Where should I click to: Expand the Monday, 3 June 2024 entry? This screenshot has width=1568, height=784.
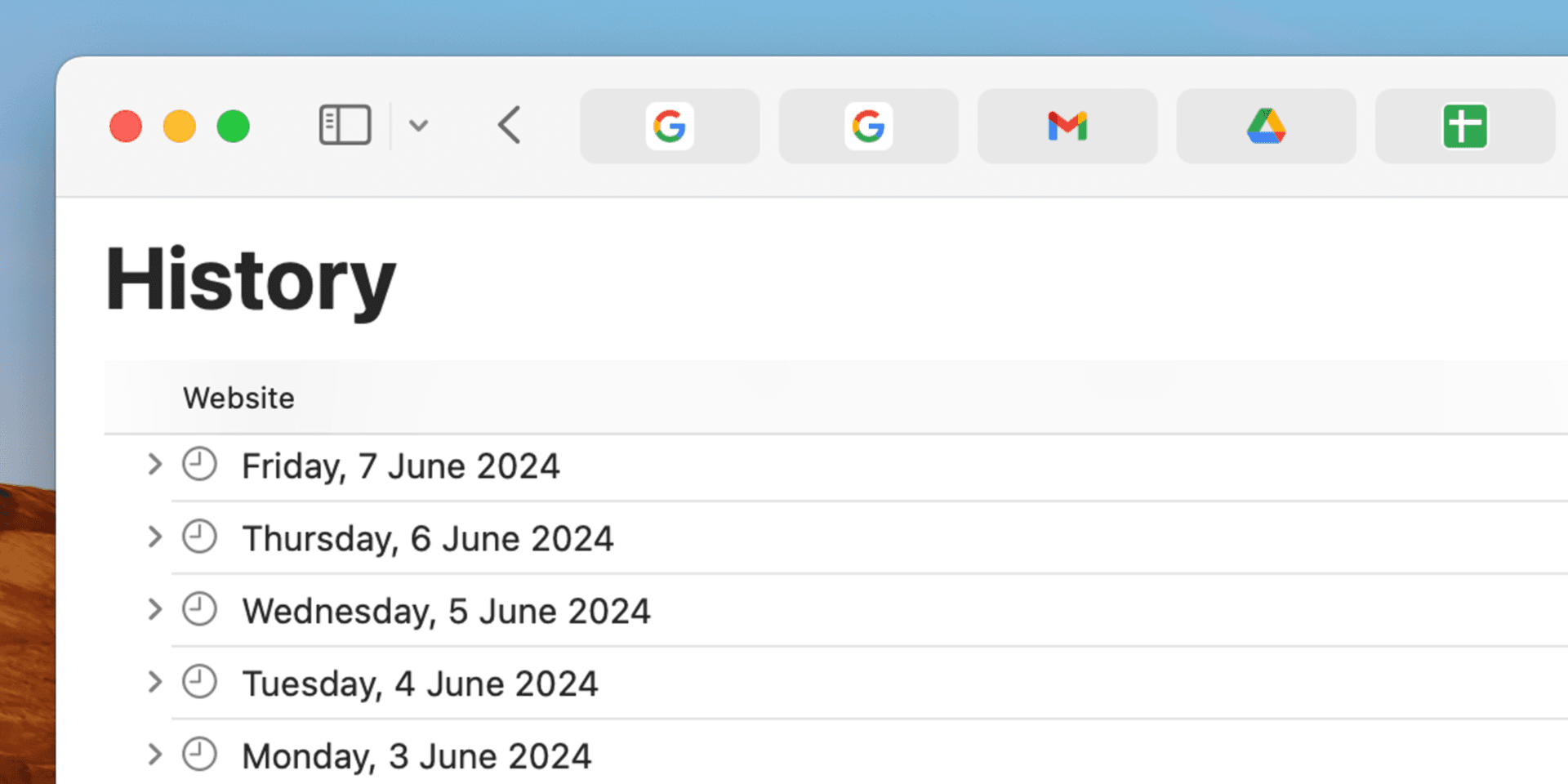[154, 754]
